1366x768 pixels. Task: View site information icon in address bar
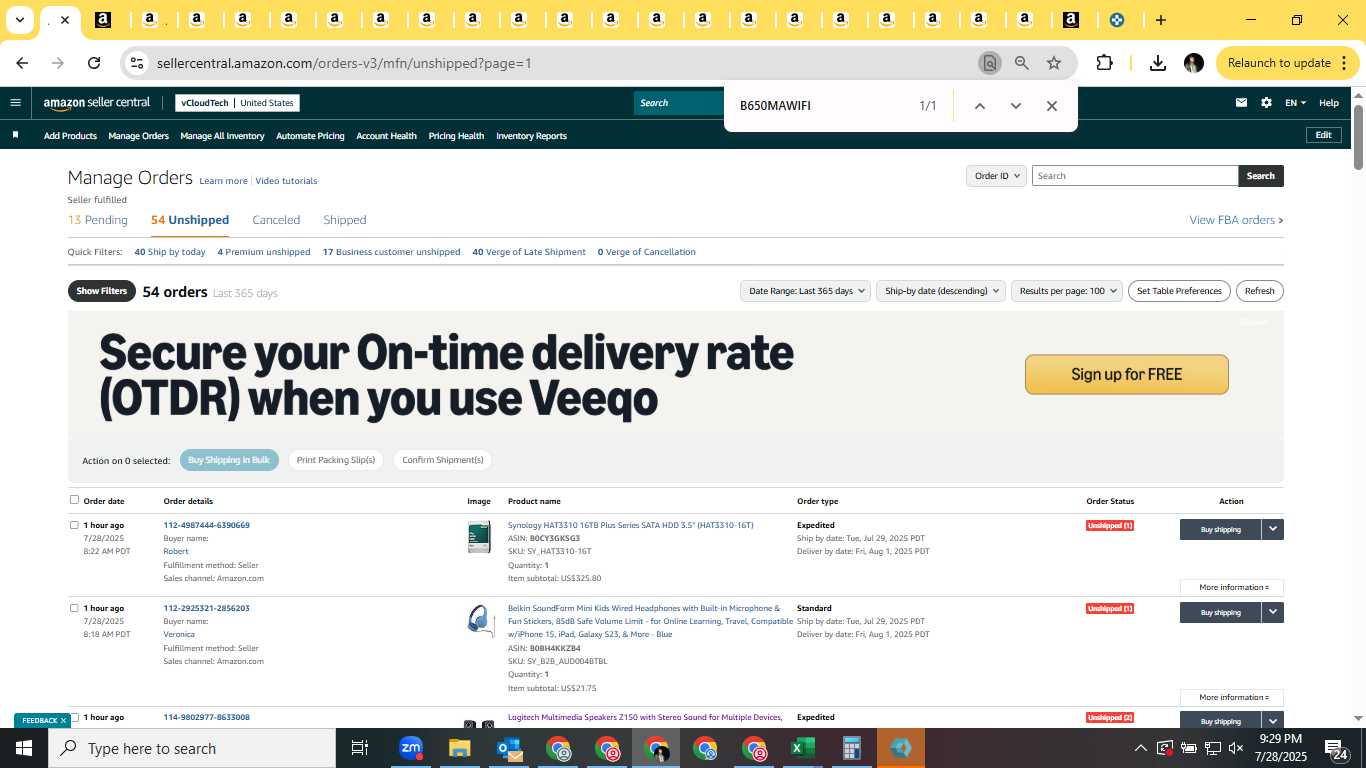(137, 63)
